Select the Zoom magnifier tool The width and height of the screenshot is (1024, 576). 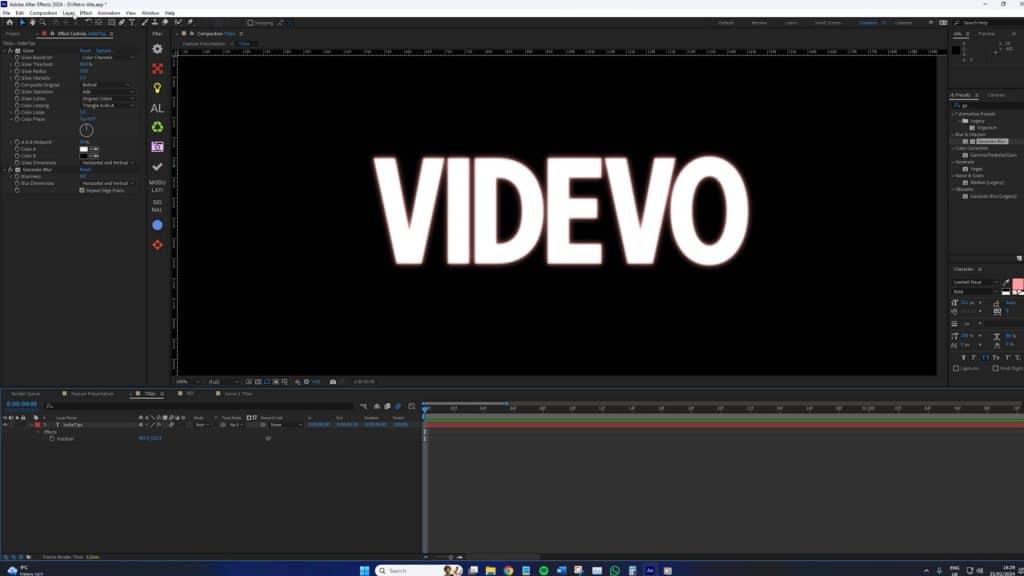(42, 22)
